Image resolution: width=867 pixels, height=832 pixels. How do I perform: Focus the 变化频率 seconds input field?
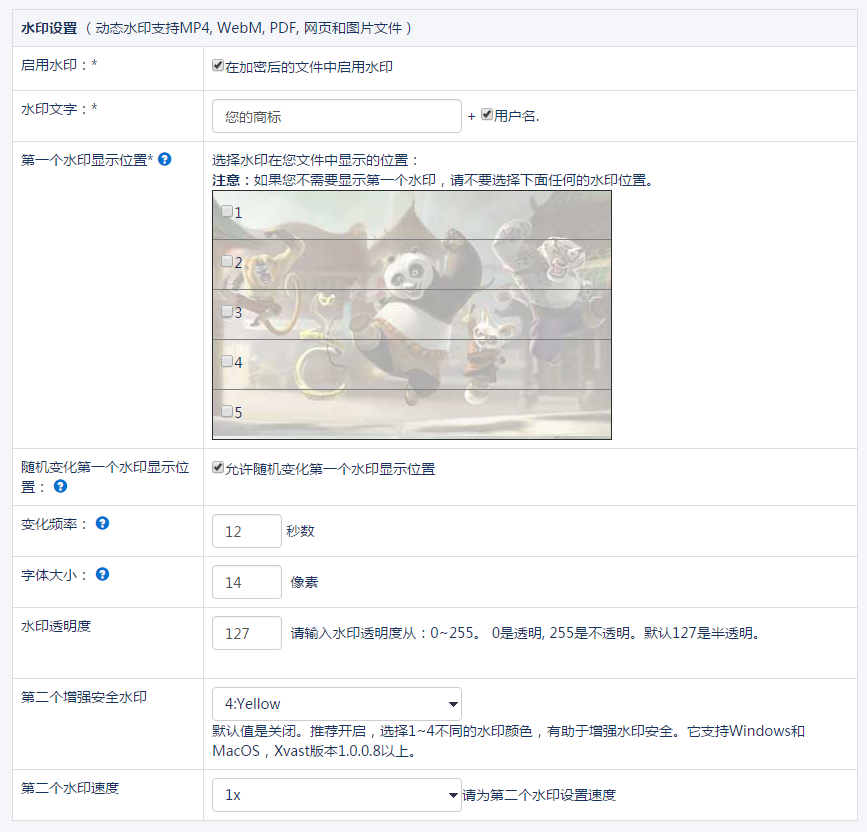coord(247,531)
